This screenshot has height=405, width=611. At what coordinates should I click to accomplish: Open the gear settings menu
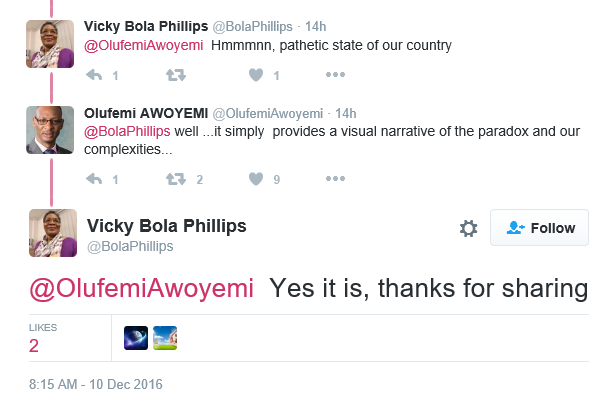tap(468, 228)
